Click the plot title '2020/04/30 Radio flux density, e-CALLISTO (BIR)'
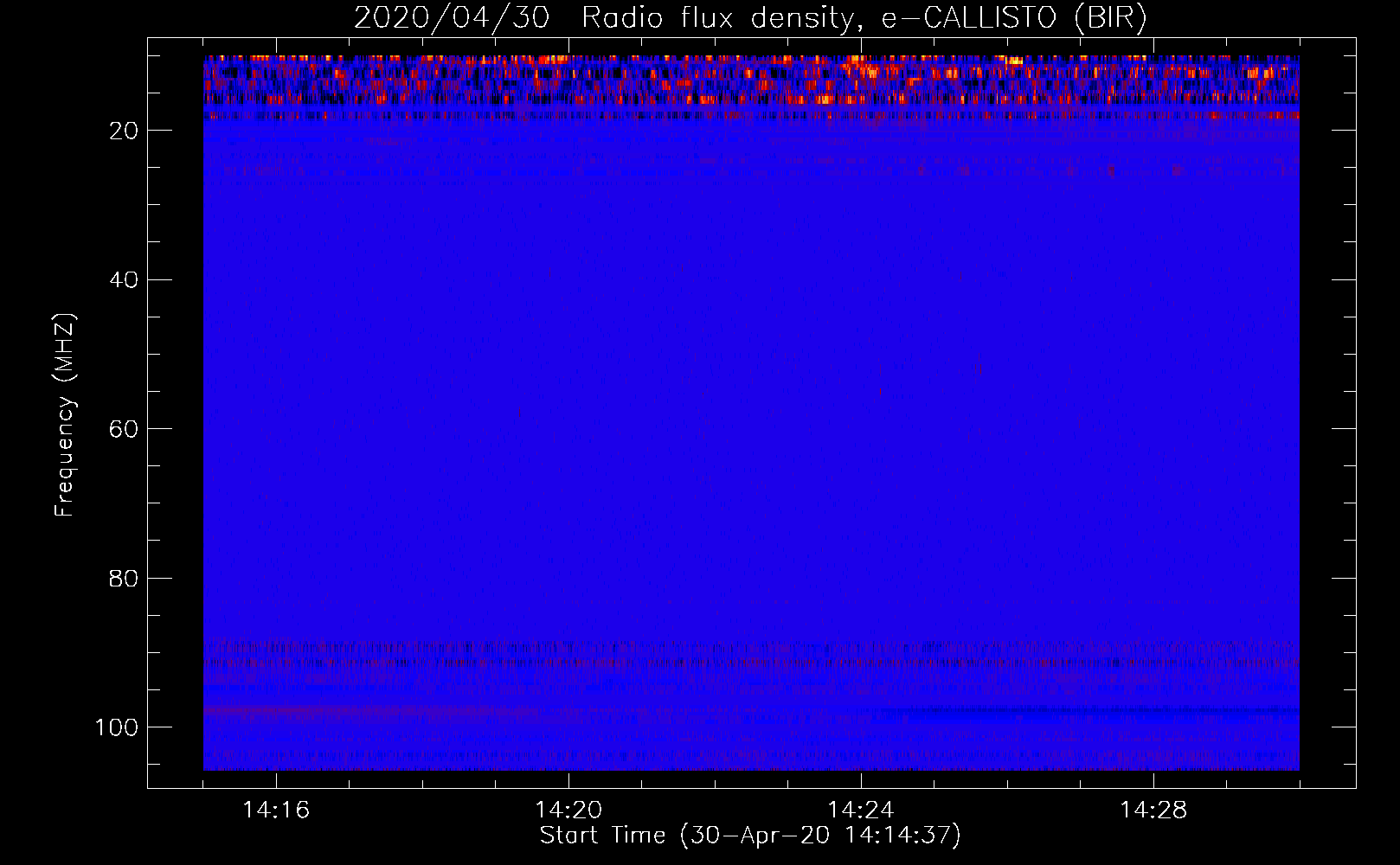The image size is (1400, 865). [750, 18]
